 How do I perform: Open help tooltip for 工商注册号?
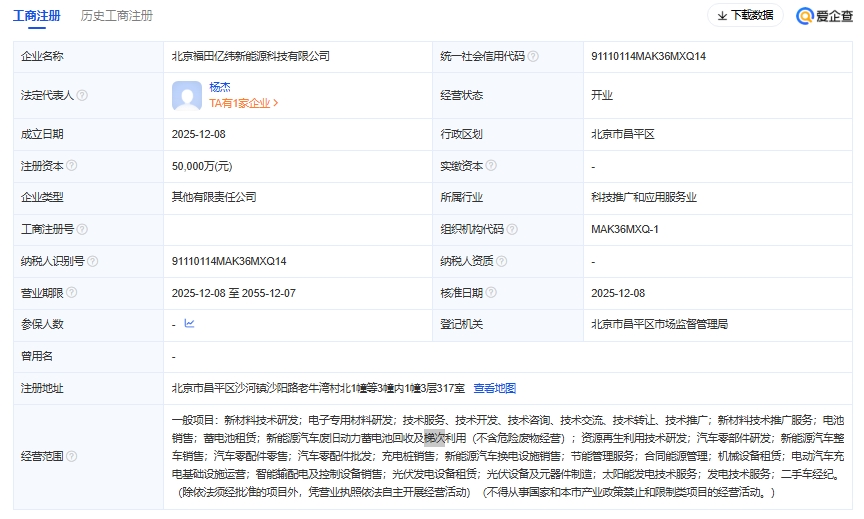point(82,230)
